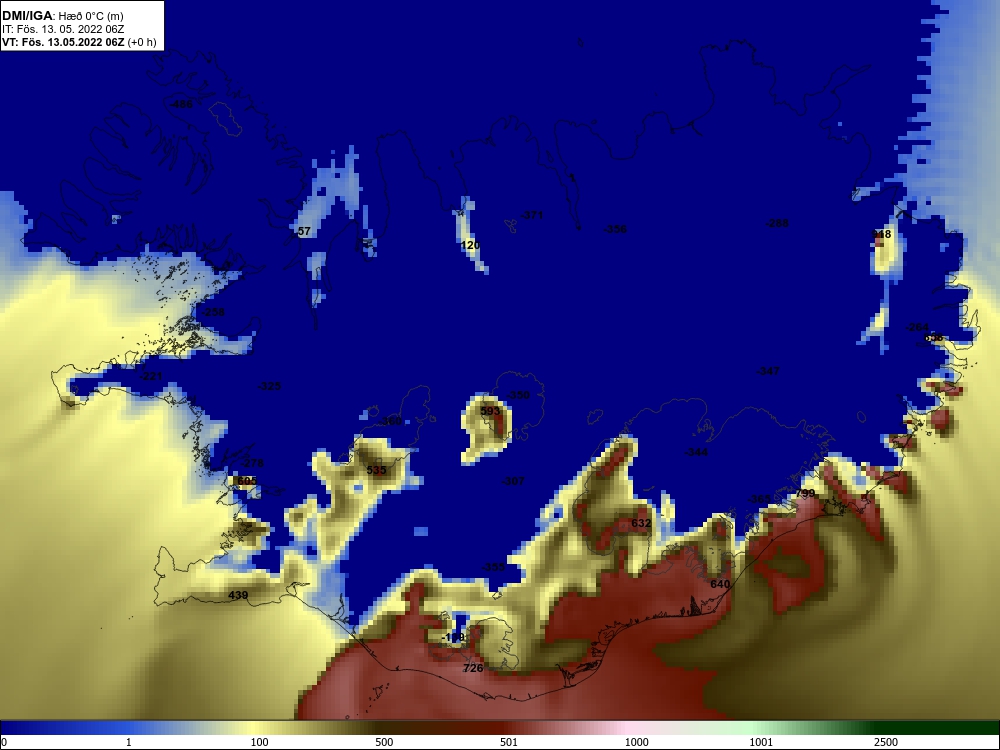
Task: Select the 'IT: Fös. 13. 05. 2022 06Z' line
Action: pyautogui.click(x=62, y=29)
